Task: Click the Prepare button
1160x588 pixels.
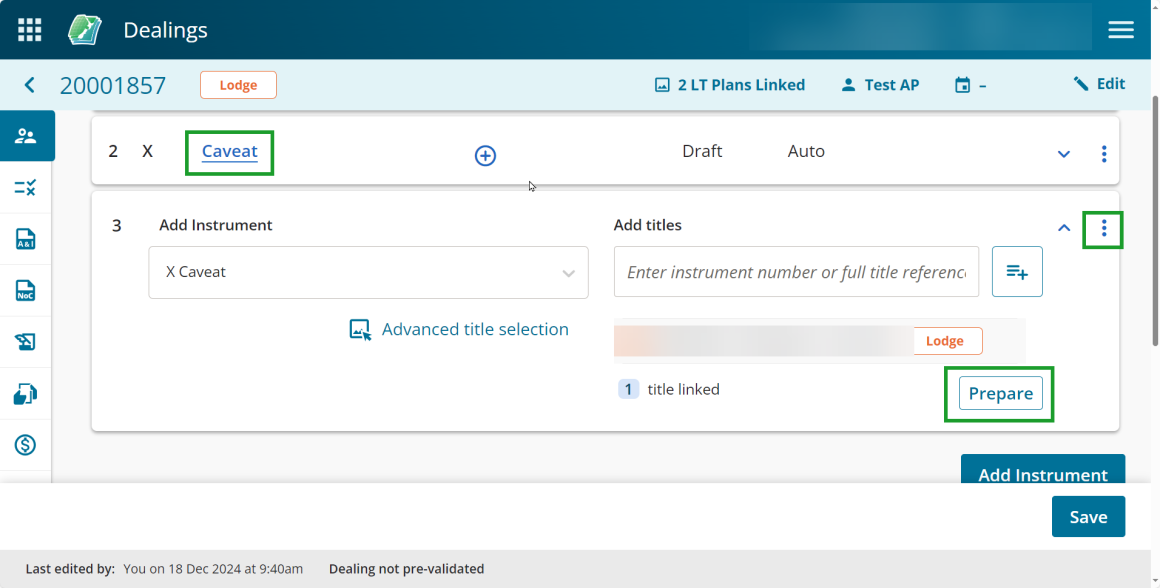Action: [x=1001, y=393]
